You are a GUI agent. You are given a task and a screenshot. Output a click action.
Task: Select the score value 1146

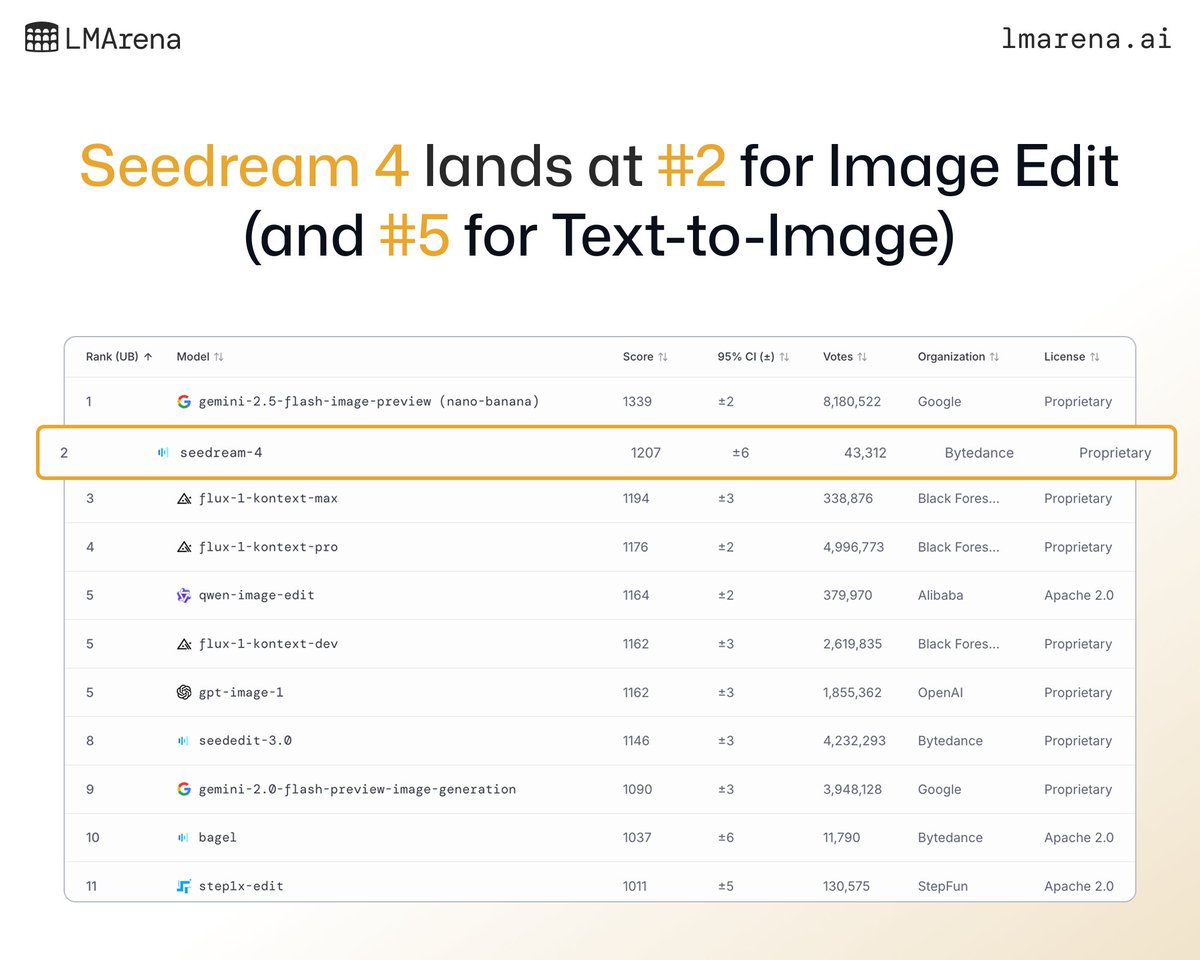click(x=636, y=741)
